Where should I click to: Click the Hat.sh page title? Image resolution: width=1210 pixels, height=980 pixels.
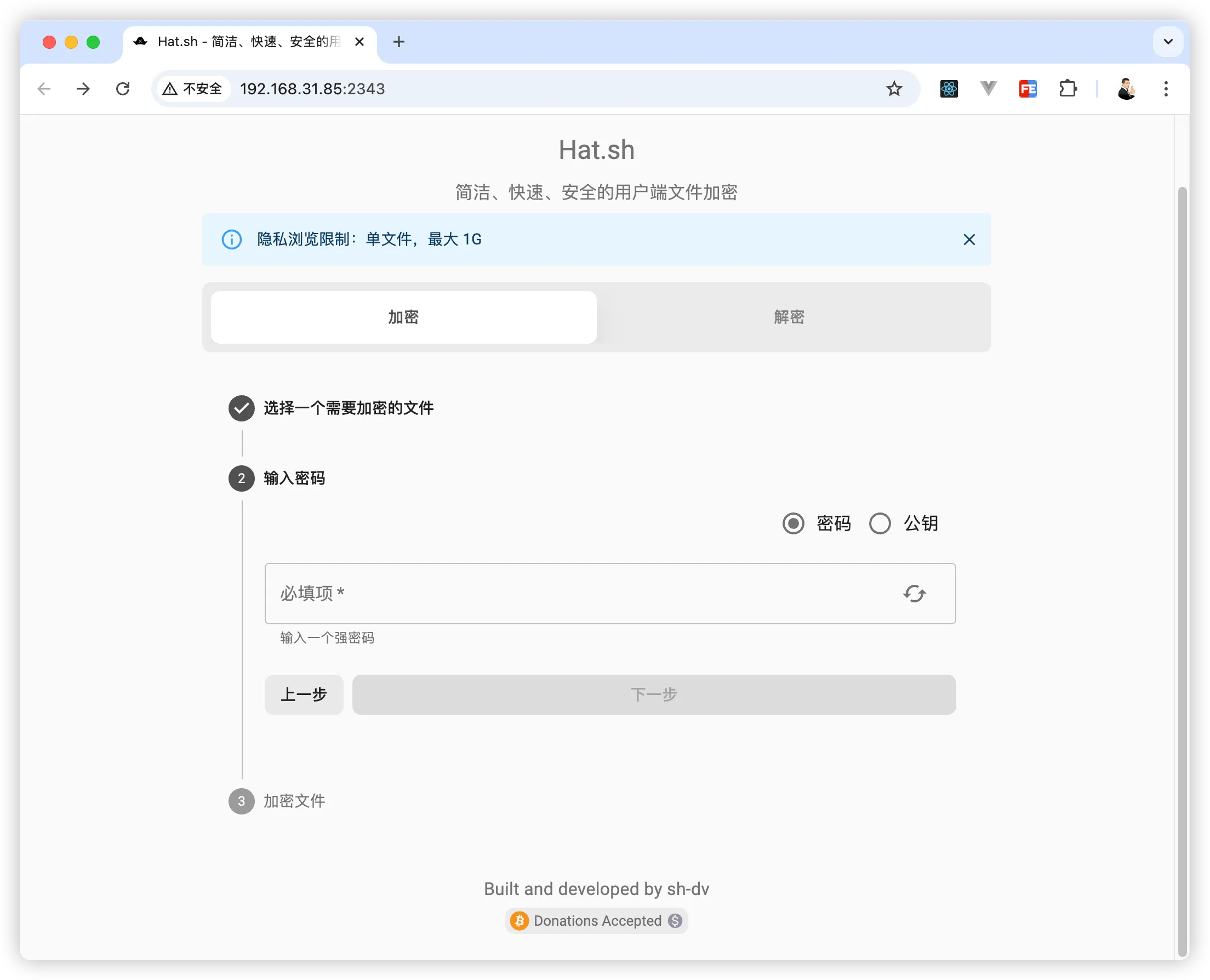tap(597, 150)
